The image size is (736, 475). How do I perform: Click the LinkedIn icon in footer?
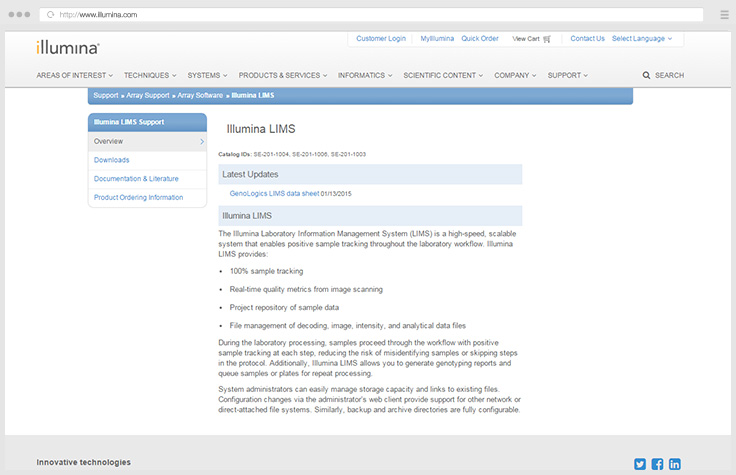pyautogui.click(x=675, y=464)
